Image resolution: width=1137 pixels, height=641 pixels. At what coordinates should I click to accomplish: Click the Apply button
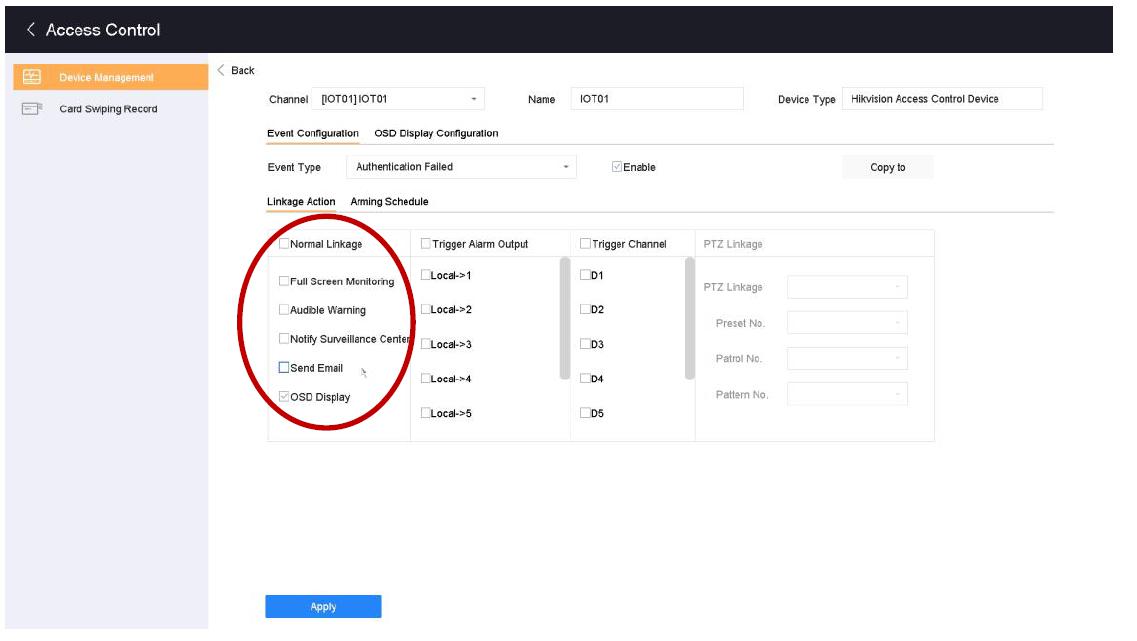(x=323, y=607)
